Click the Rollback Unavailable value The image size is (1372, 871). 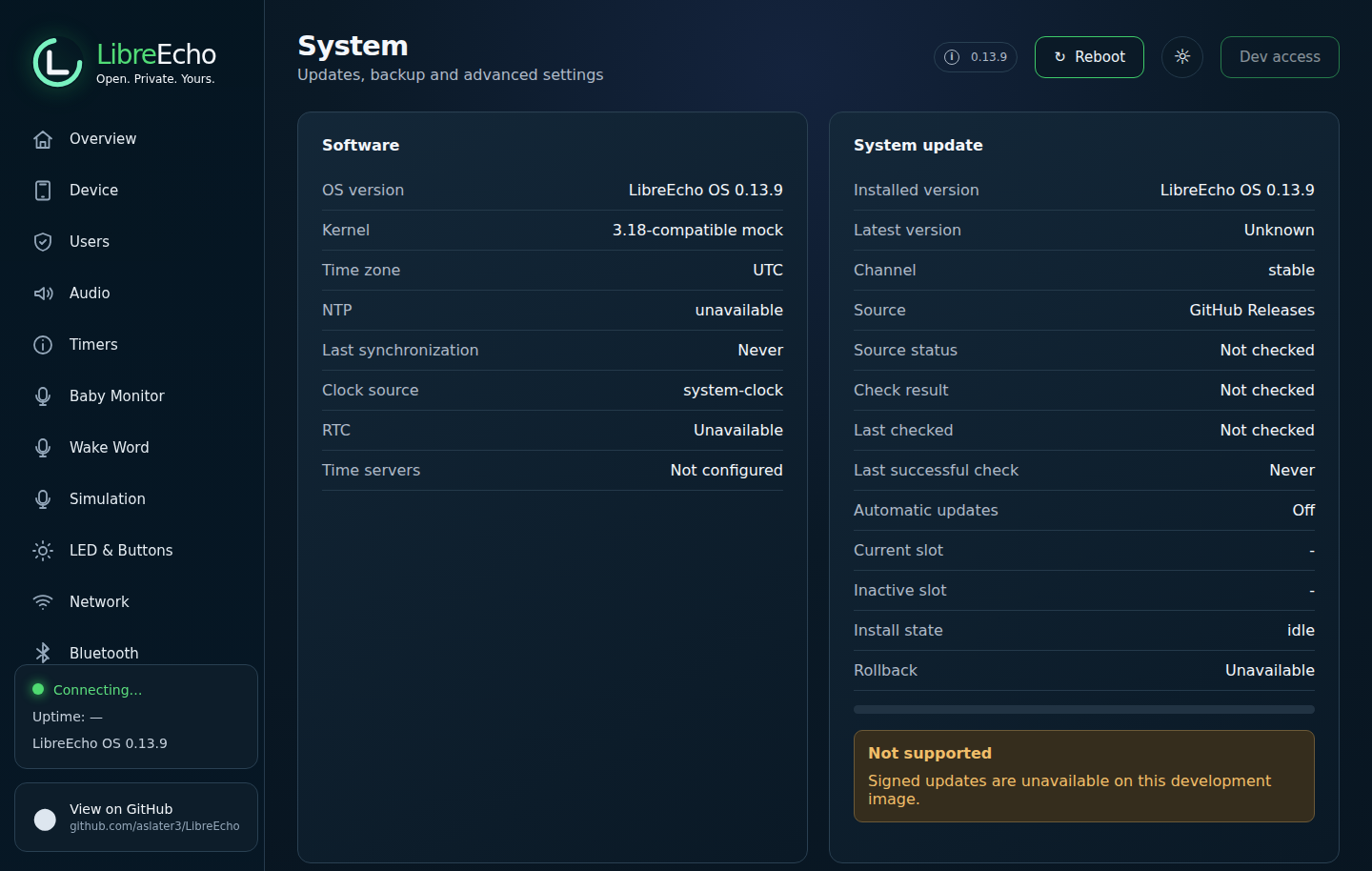point(1270,671)
